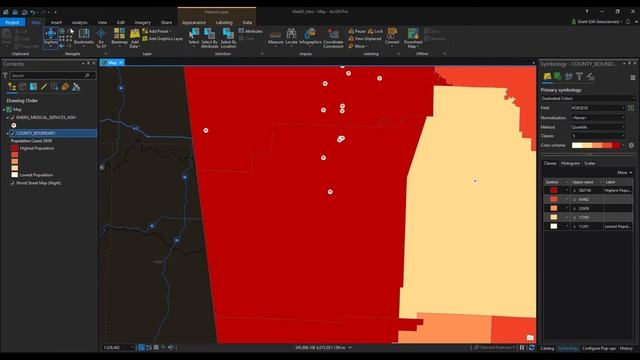Open the Normalization dropdown
This screenshot has width=640, height=360.
[598, 118]
